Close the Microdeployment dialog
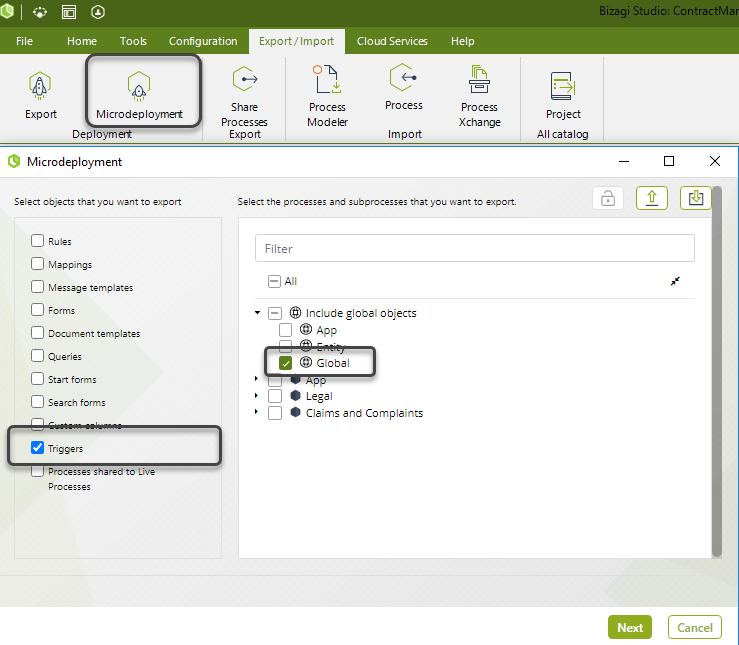This screenshot has width=739, height=645. [714, 161]
